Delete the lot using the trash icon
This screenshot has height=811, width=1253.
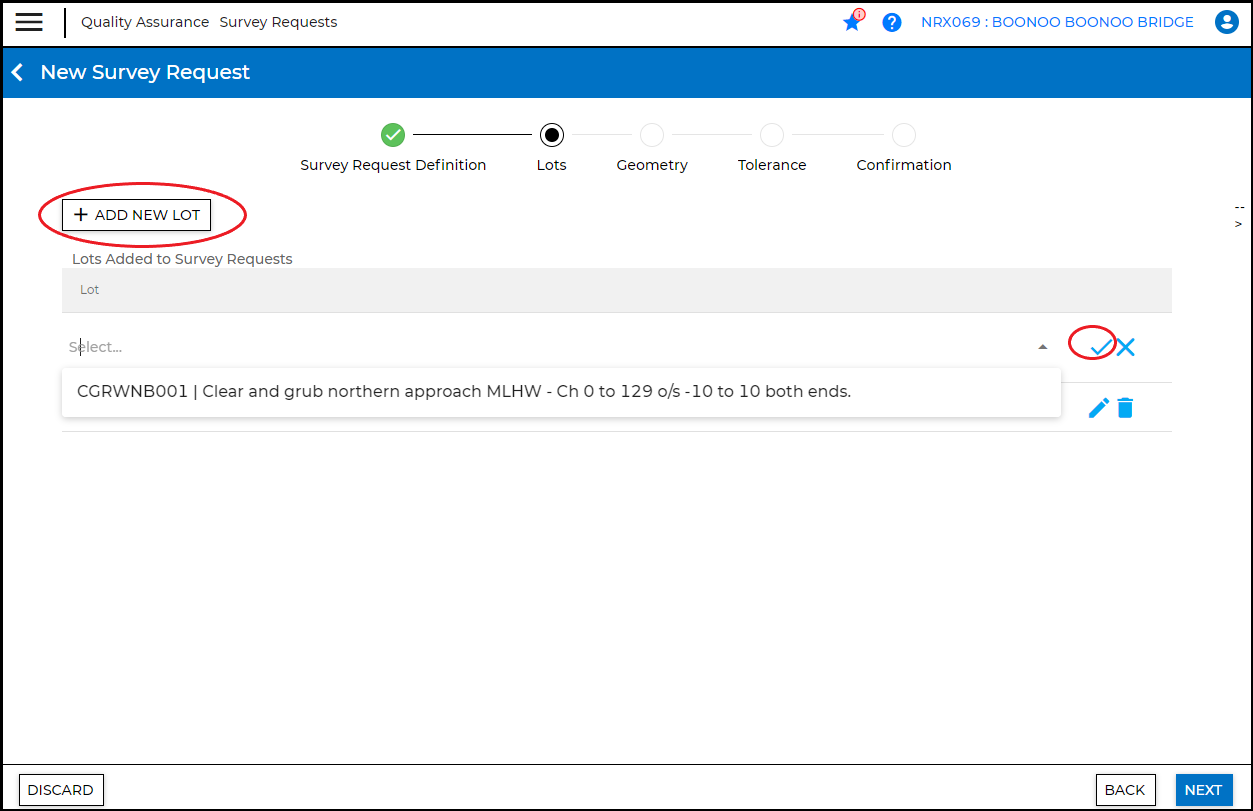[1125, 408]
